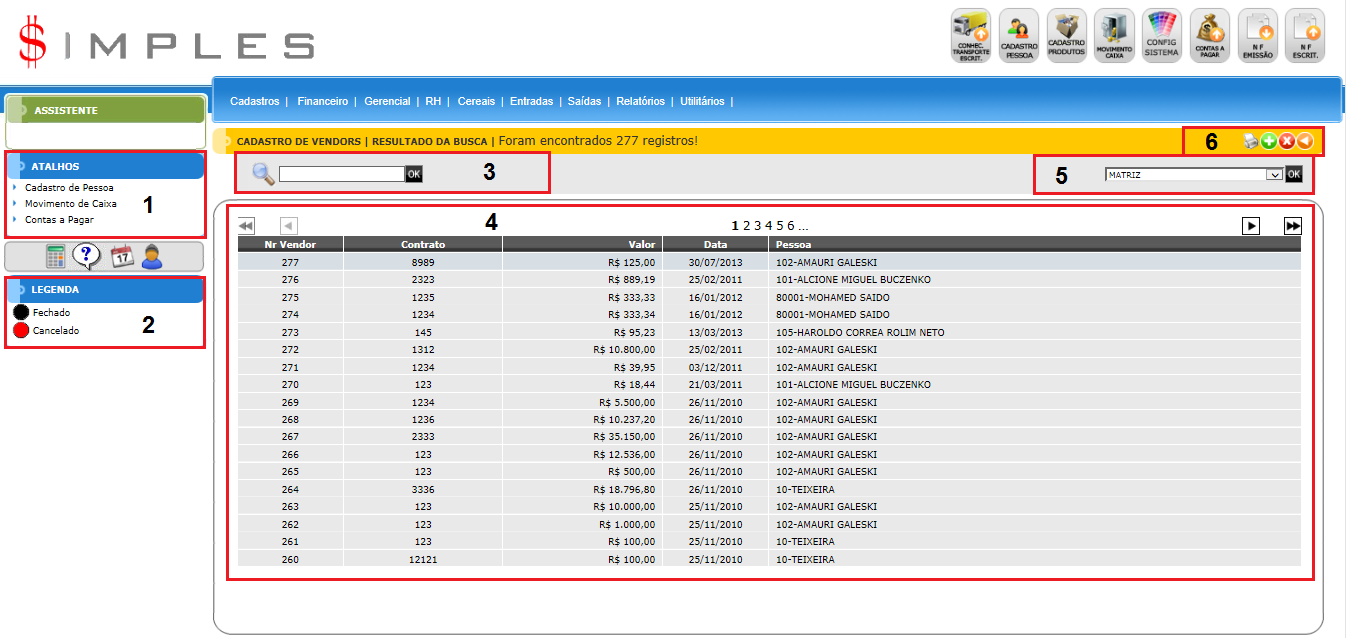
Task: Open the NF Emissão document icon
Action: [x=1257, y=36]
